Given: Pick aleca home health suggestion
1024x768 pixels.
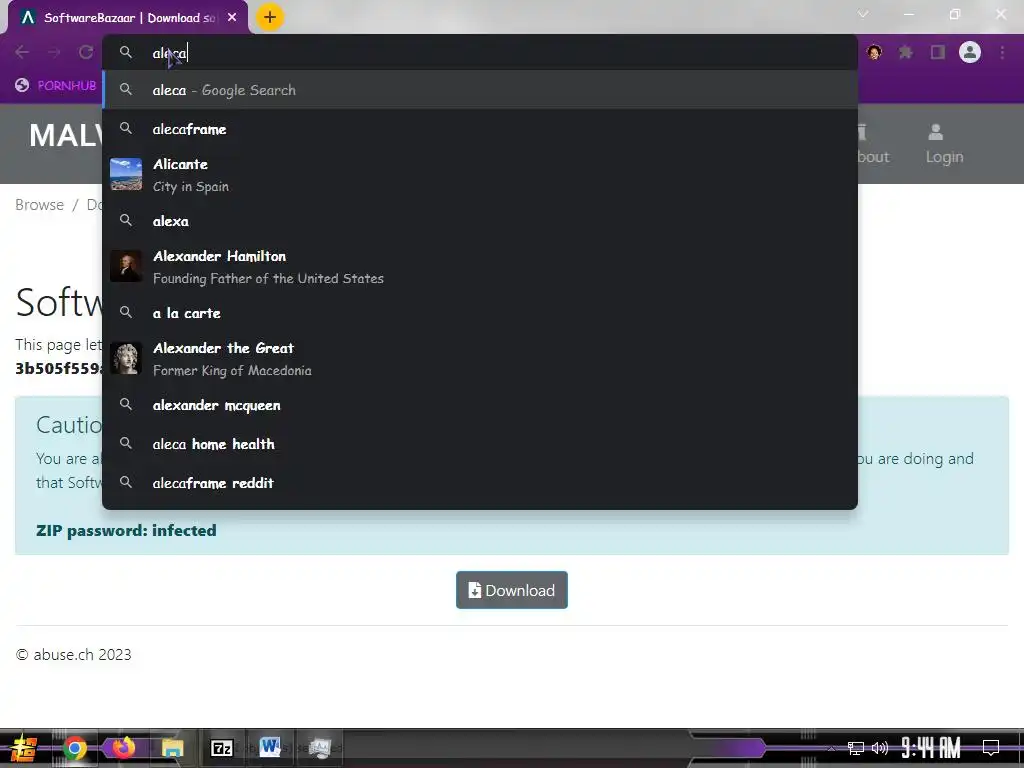Looking at the screenshot, I should point(480,444).
